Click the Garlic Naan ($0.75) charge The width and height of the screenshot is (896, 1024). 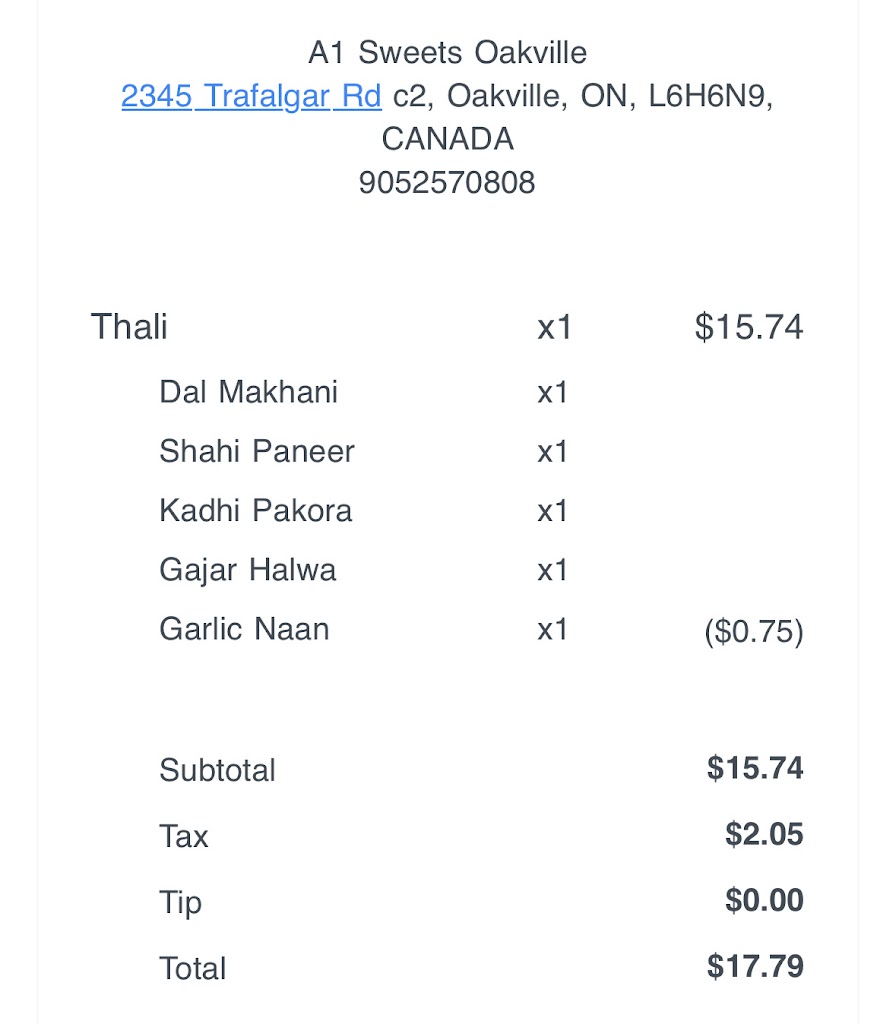pos(754,632)
